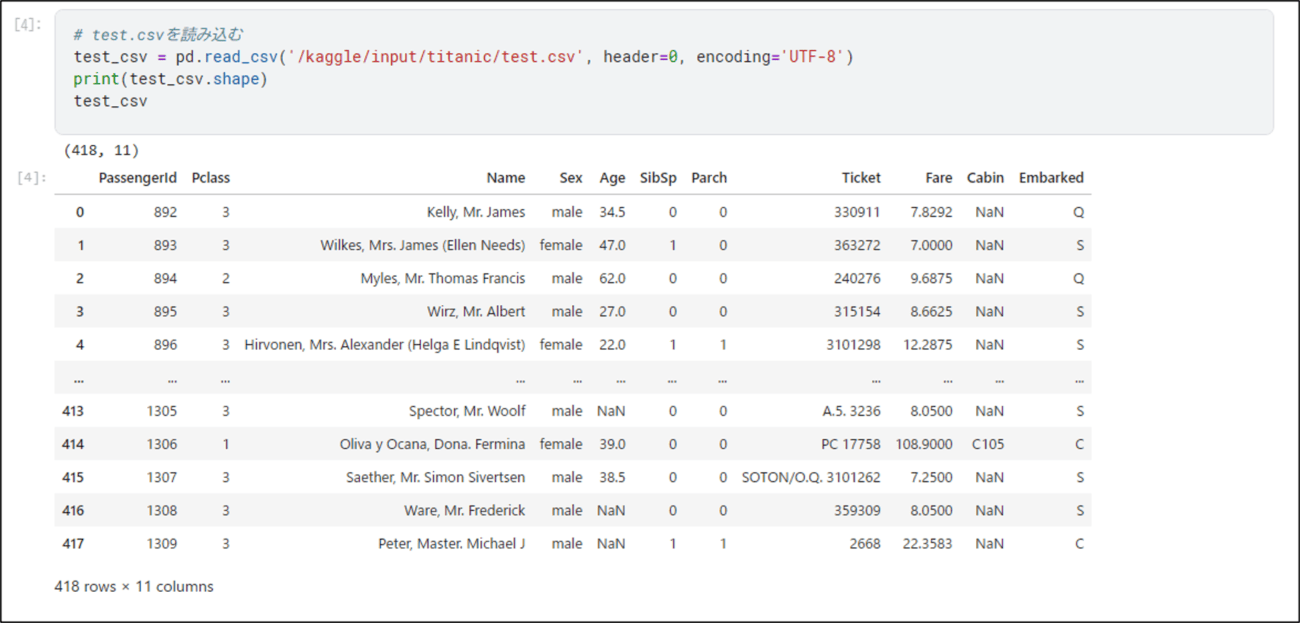Click the age value 34.5
Screen dimensions: 1300x623
[x=612, y=212]
